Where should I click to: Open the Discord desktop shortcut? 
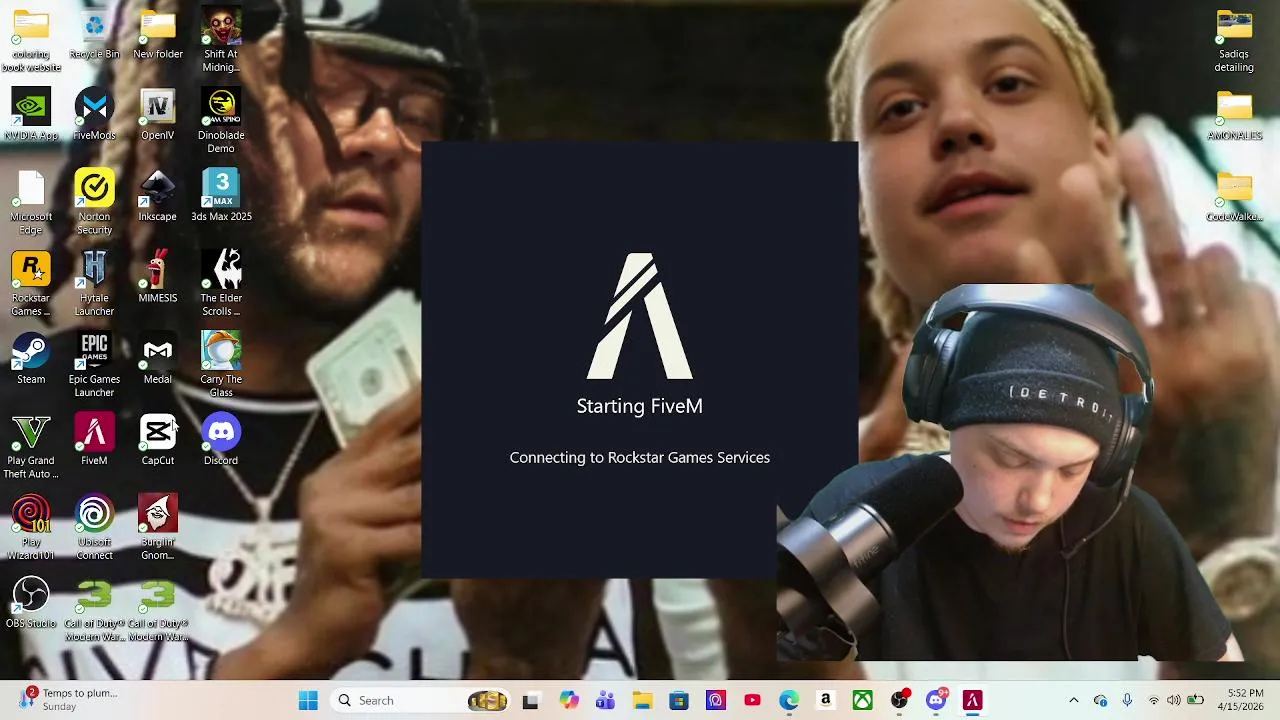coord(221,441)
